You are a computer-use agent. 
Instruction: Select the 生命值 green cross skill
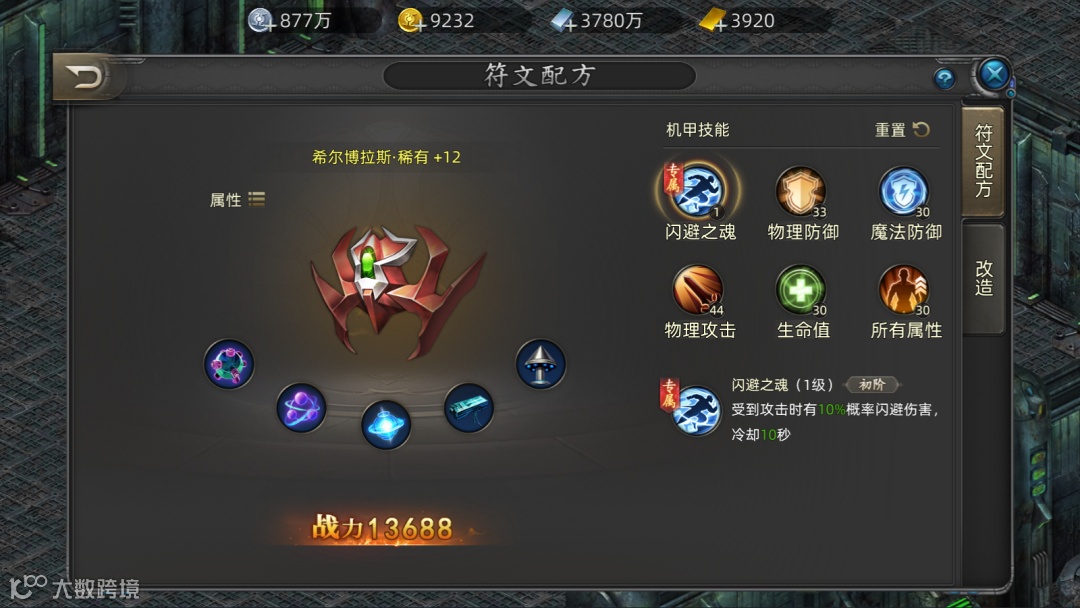(800, 289)
